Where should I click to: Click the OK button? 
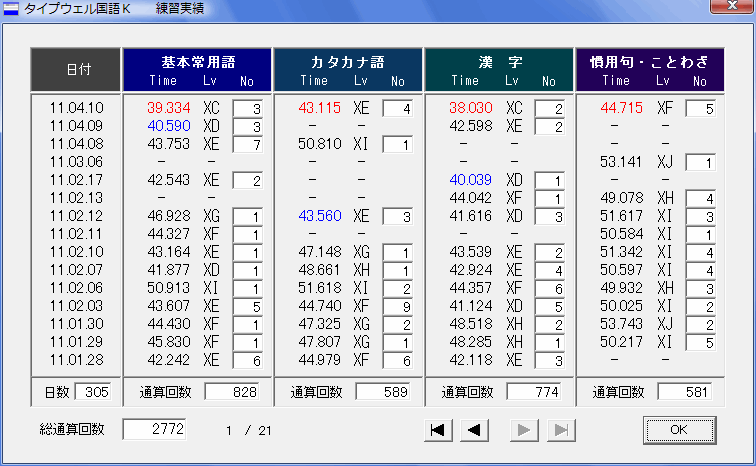point(679,430)
